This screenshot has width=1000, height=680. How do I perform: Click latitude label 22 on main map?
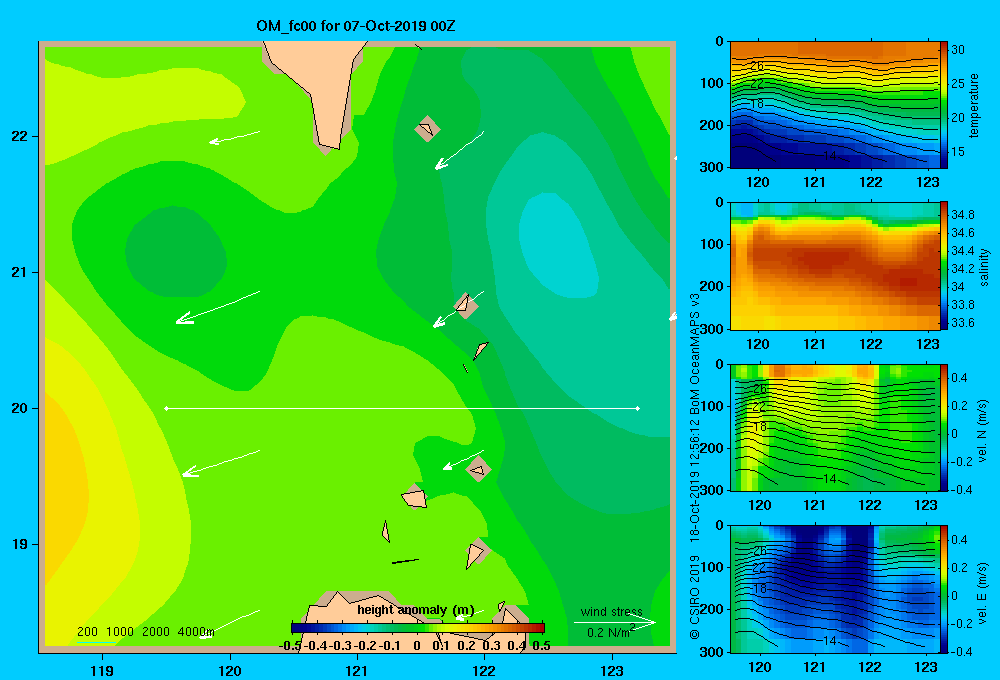click(20, 137)
